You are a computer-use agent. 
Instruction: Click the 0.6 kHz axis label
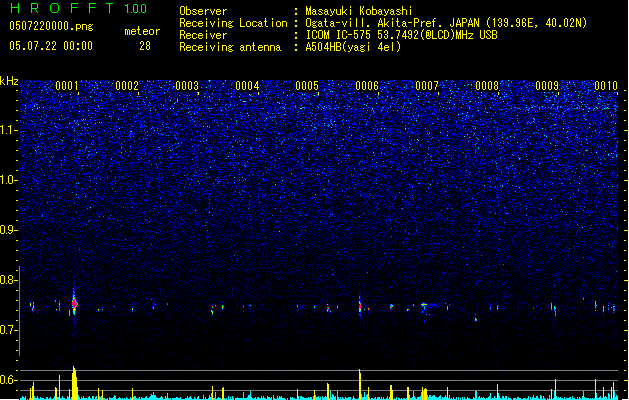coord(9,380)
